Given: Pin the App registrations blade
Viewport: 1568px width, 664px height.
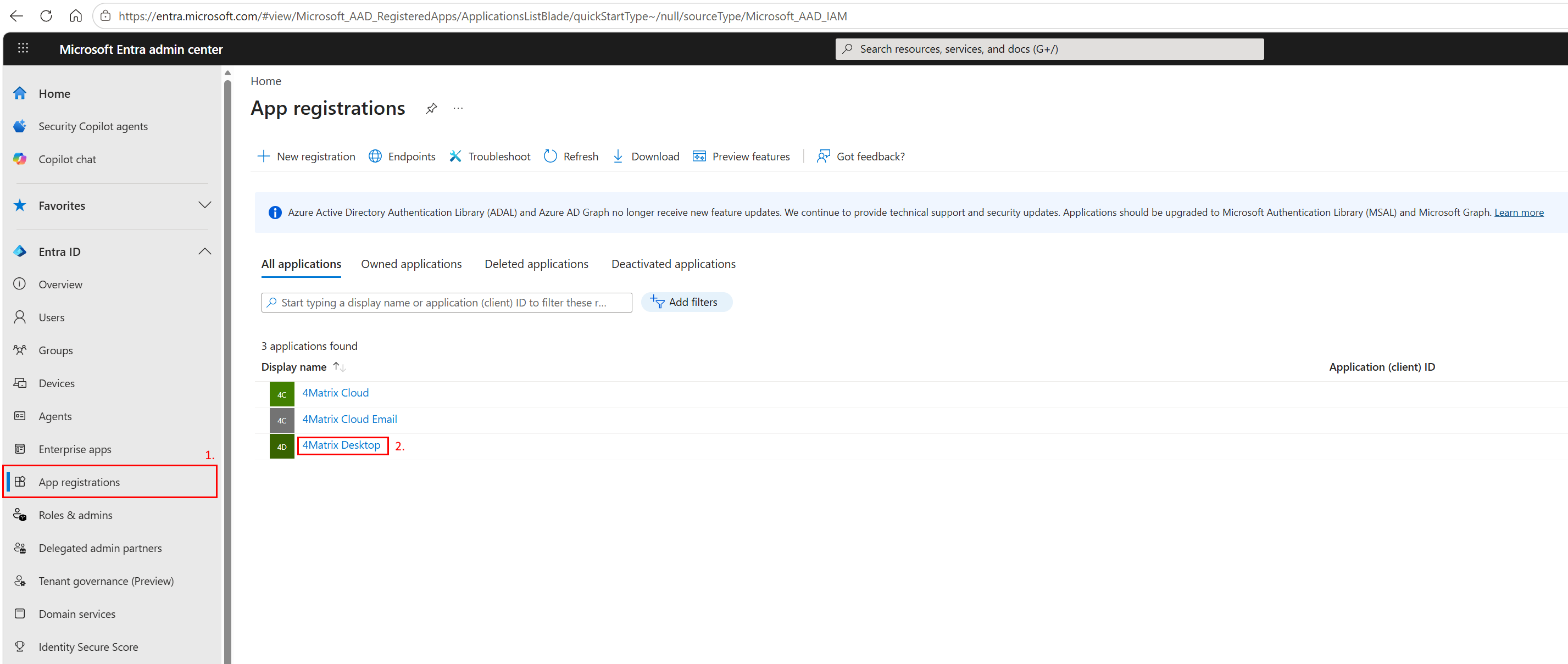Looking at the screenshot, I should tap(432, 108).
